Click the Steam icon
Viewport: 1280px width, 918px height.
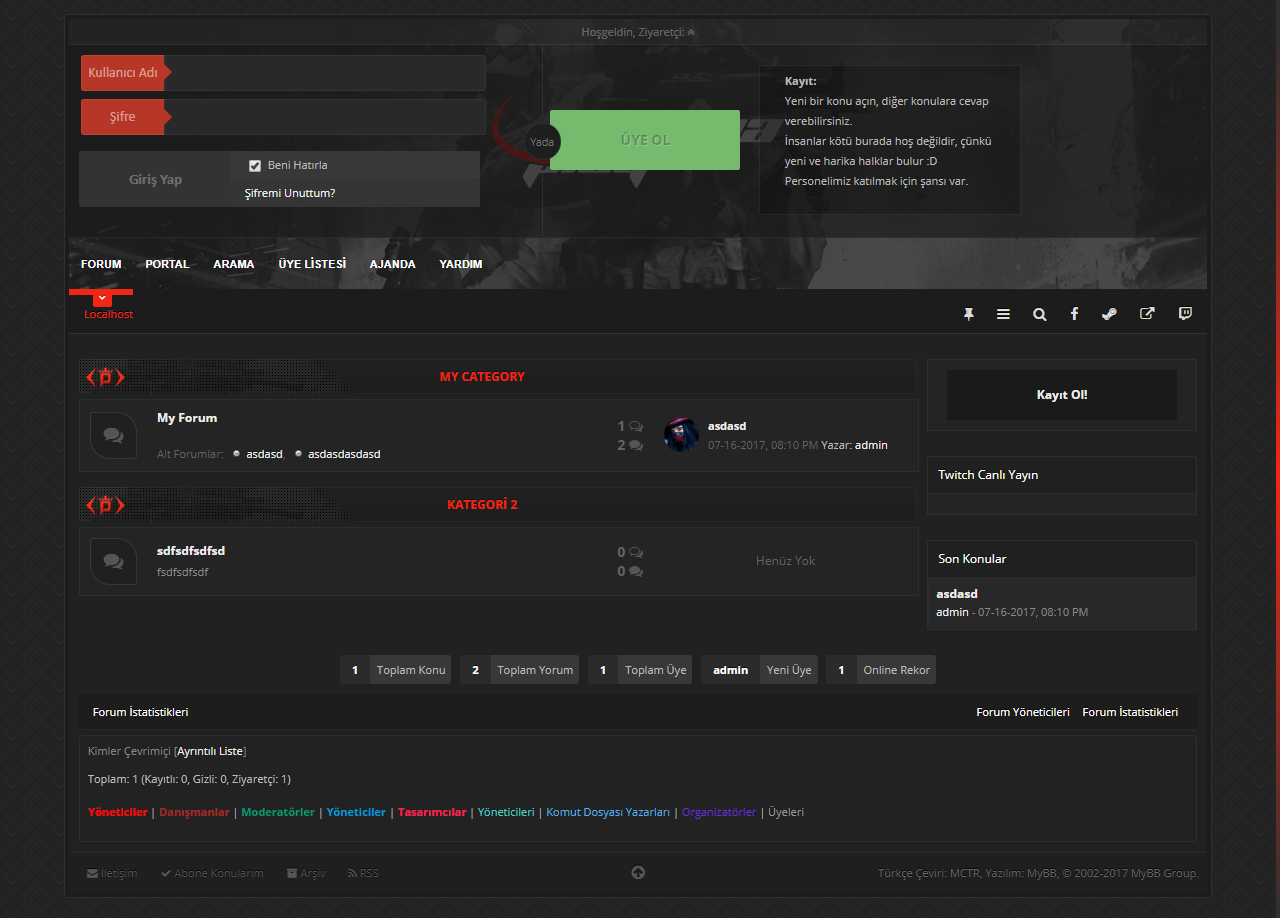pyautogui.click(x=1109, y=314)
